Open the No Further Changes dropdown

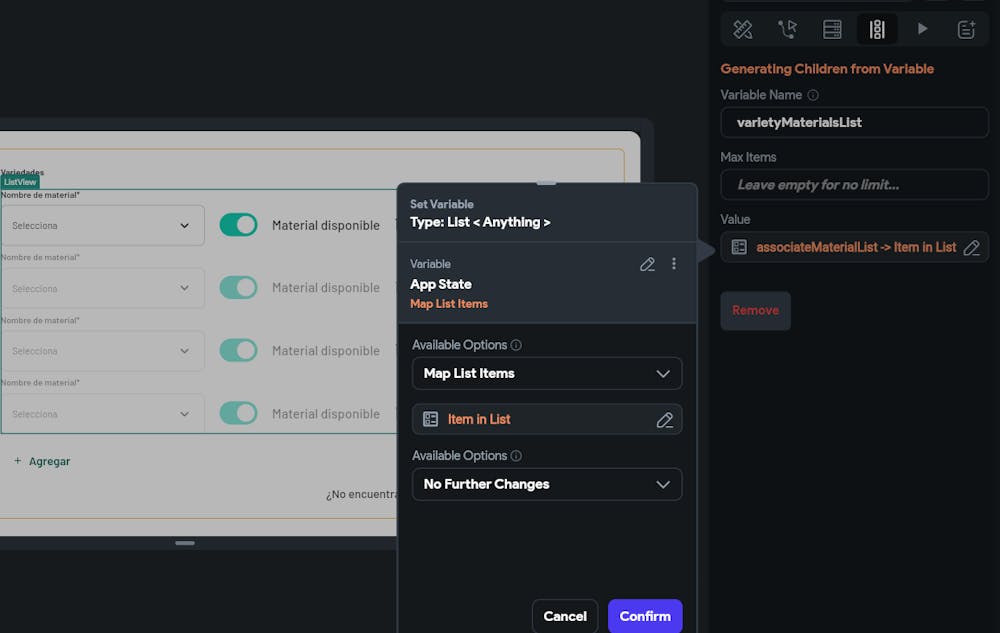(547, 484)
